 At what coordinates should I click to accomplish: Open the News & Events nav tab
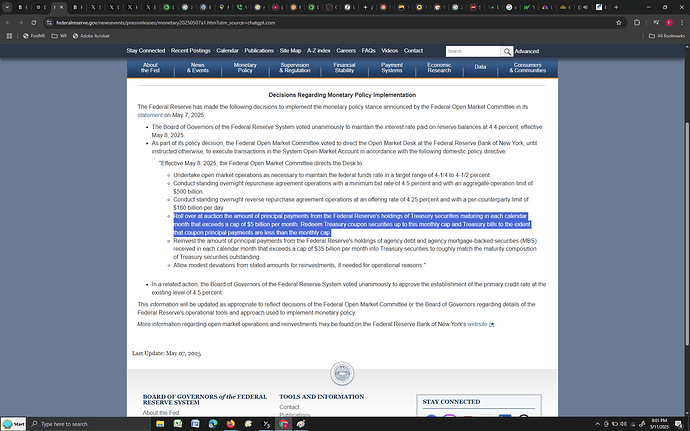point(198,68)
